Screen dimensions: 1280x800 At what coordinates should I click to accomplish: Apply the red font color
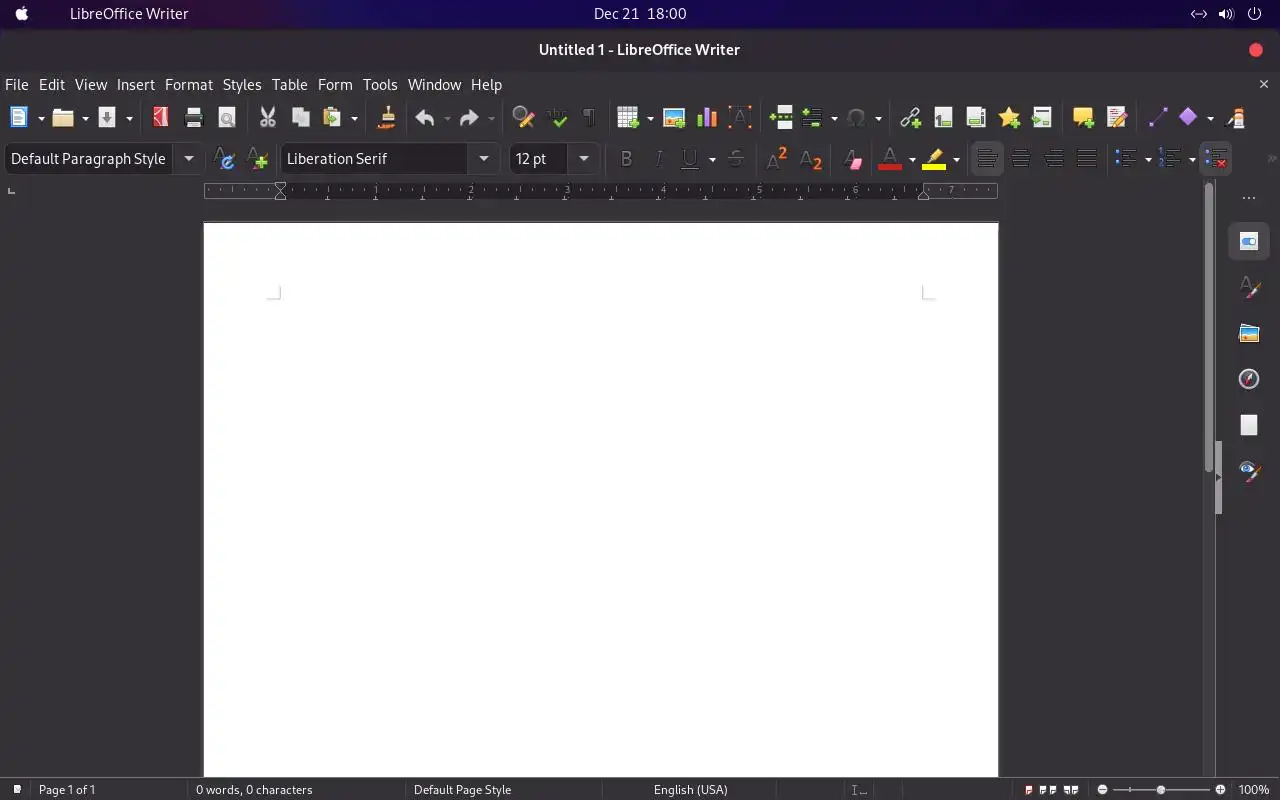pyautogui.click(x=890, y=159)
